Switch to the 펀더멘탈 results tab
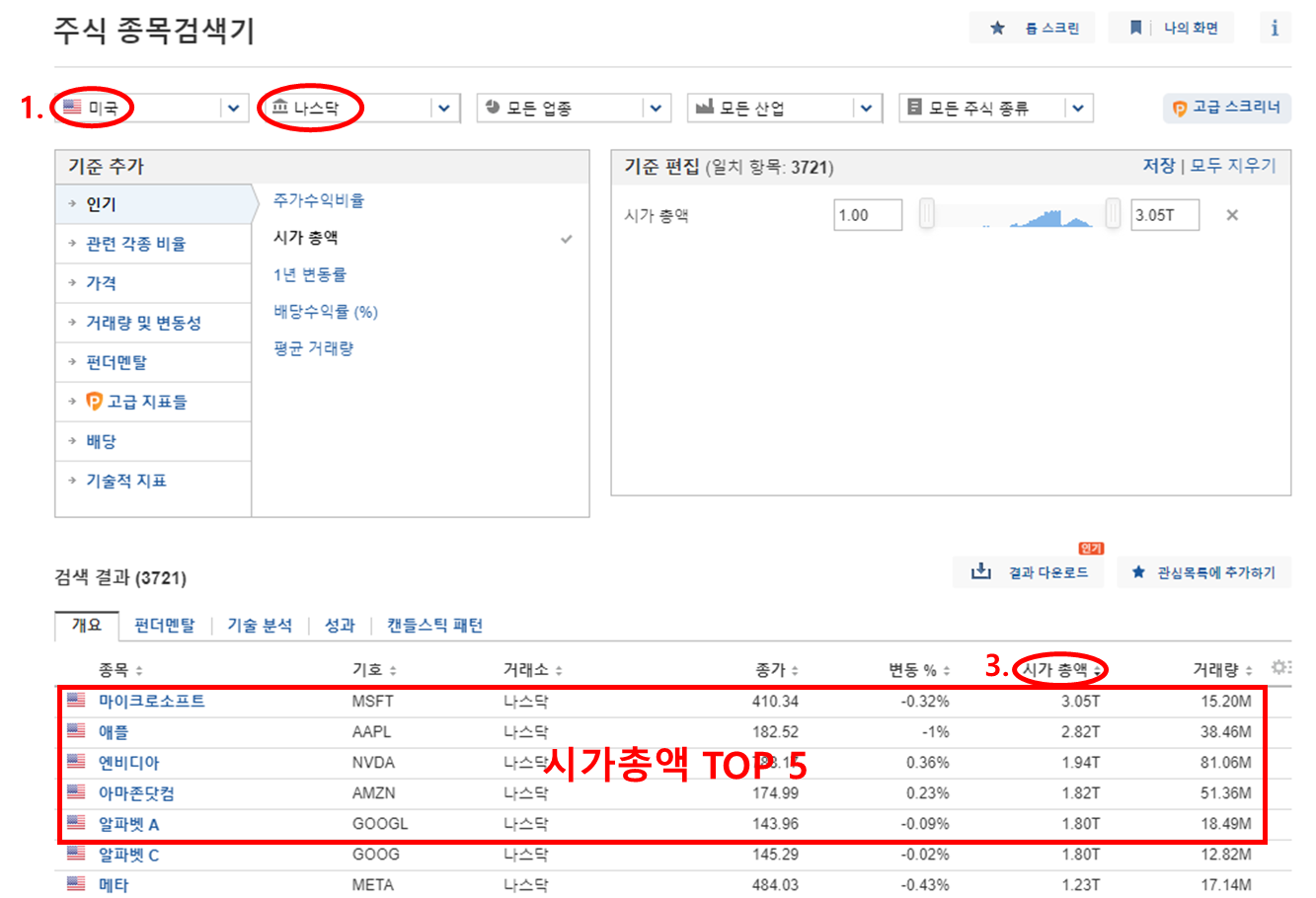1316x898 pixels. (165, 625)
